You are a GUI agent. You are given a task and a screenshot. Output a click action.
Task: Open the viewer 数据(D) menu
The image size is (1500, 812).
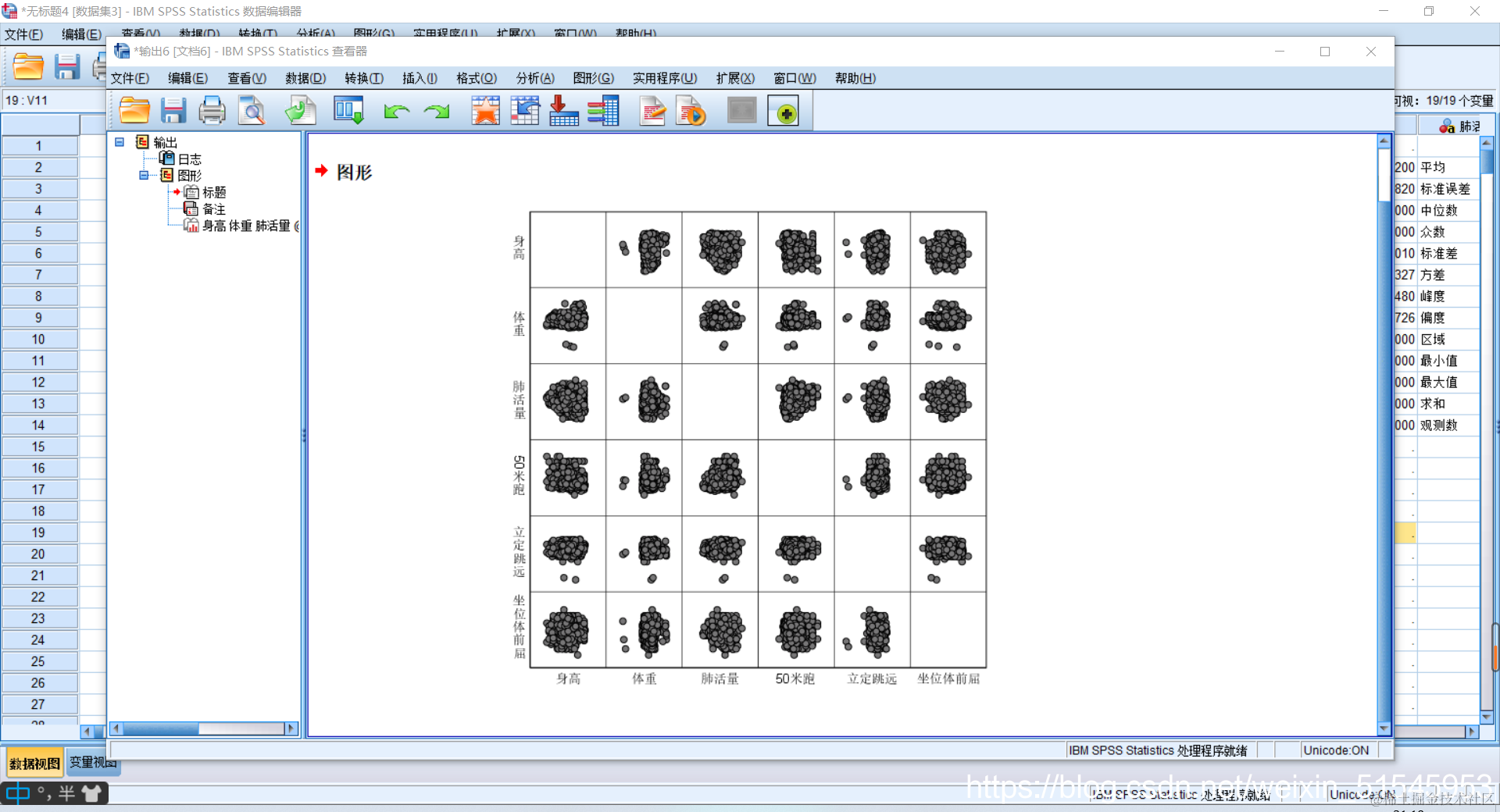(x=305, y=78)
